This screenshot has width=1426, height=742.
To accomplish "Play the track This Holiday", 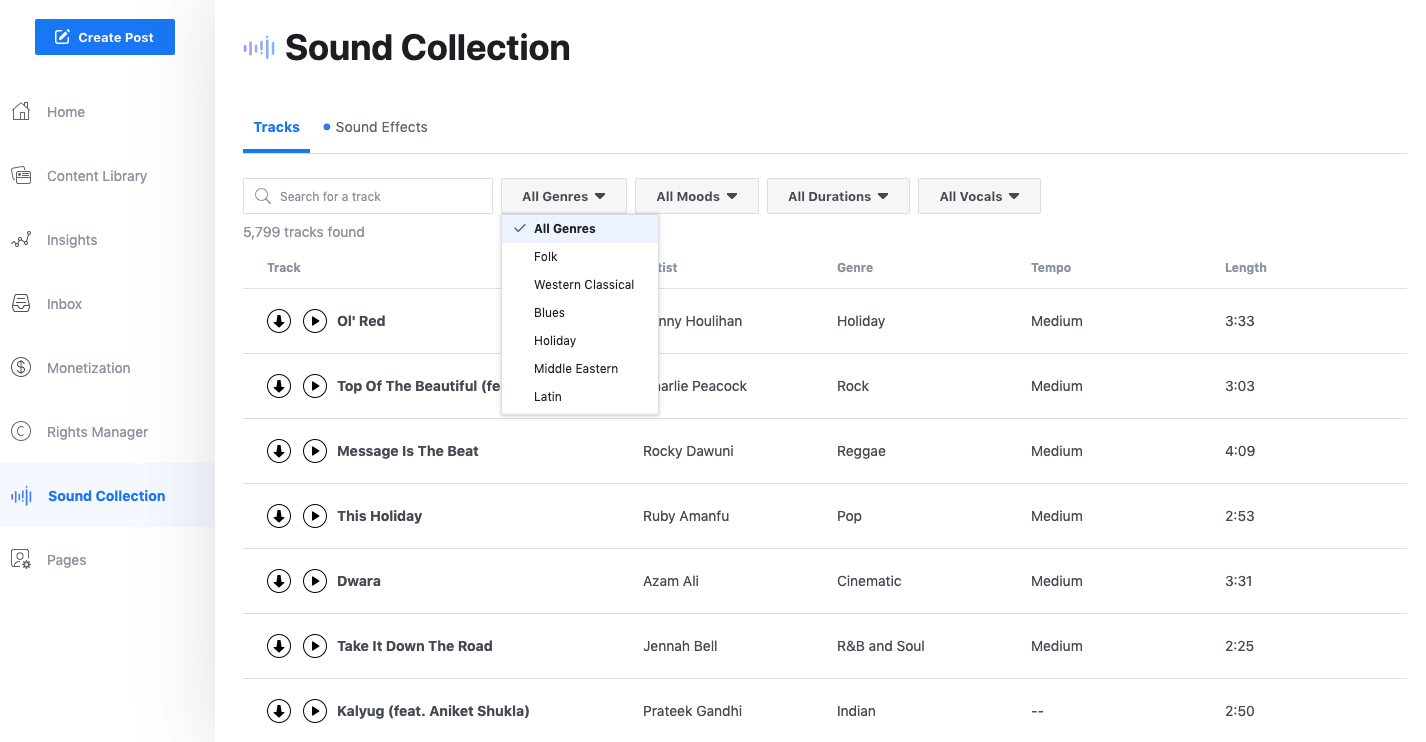I will pyautogui.click(x=315, y=516).
